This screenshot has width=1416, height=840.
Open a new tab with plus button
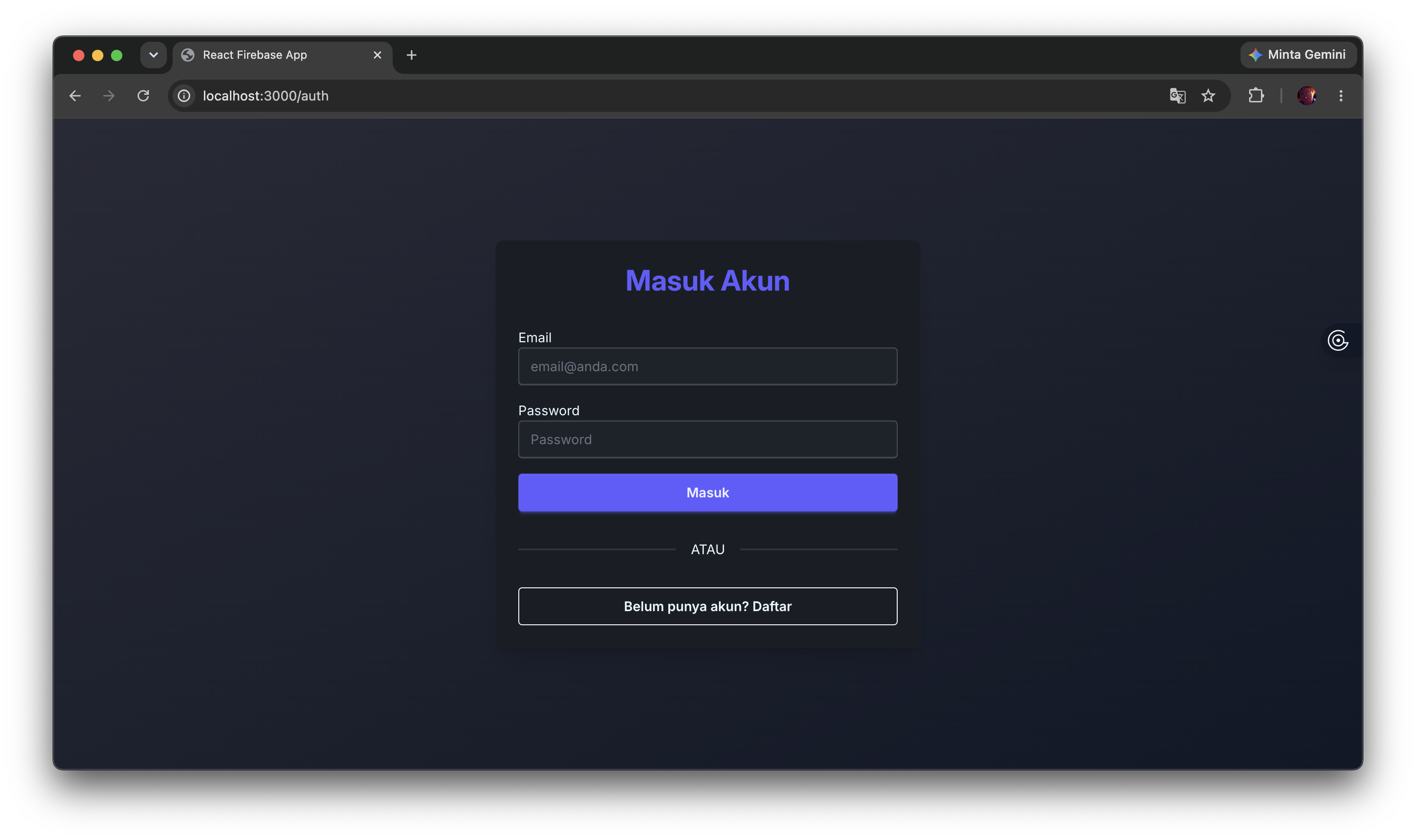(x=412, y=55)
